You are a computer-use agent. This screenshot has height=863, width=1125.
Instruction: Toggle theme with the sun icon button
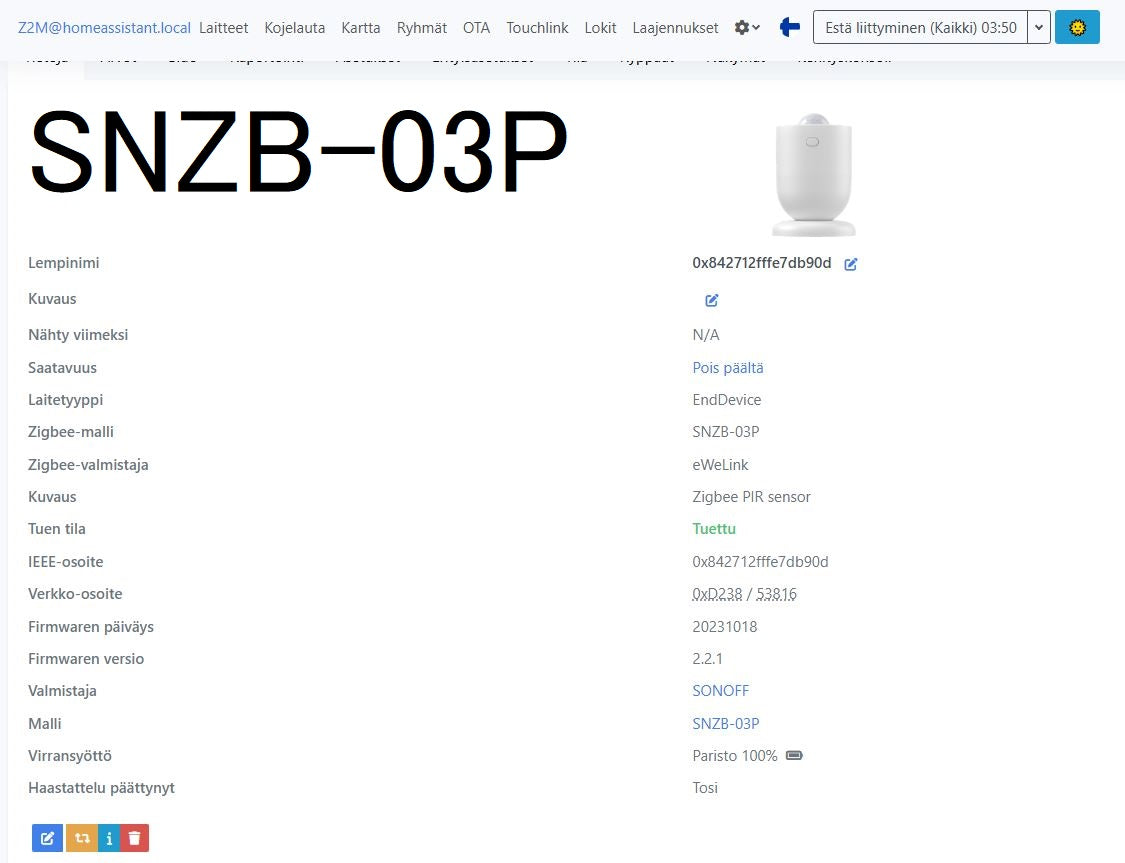click(x=1077, y=27)
